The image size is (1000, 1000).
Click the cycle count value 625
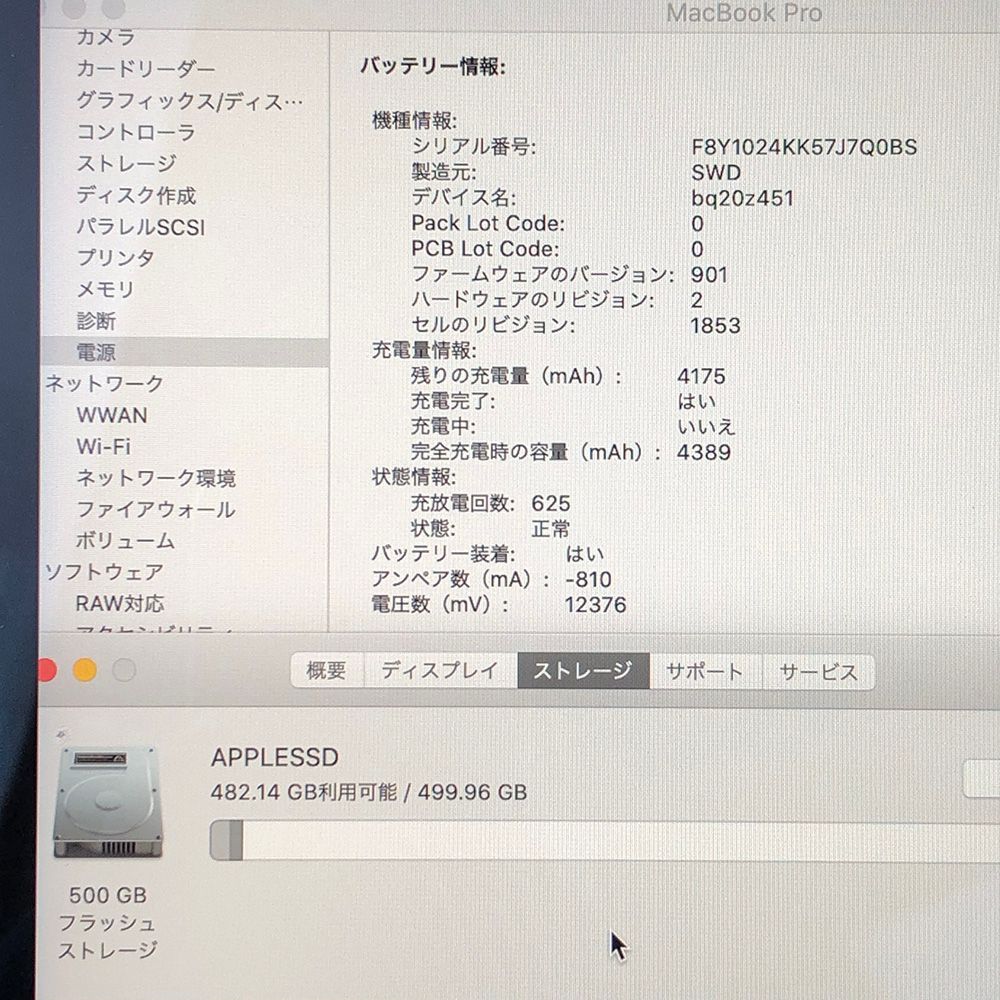tap(551, 503)
